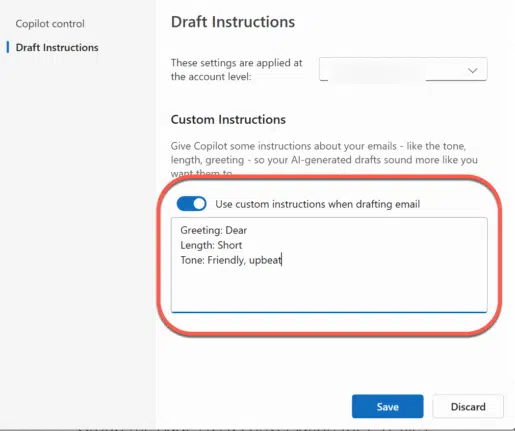Disable the custom instructions toggle switch
The height and width of the screenshot is (431, 515).
[192, 204]
